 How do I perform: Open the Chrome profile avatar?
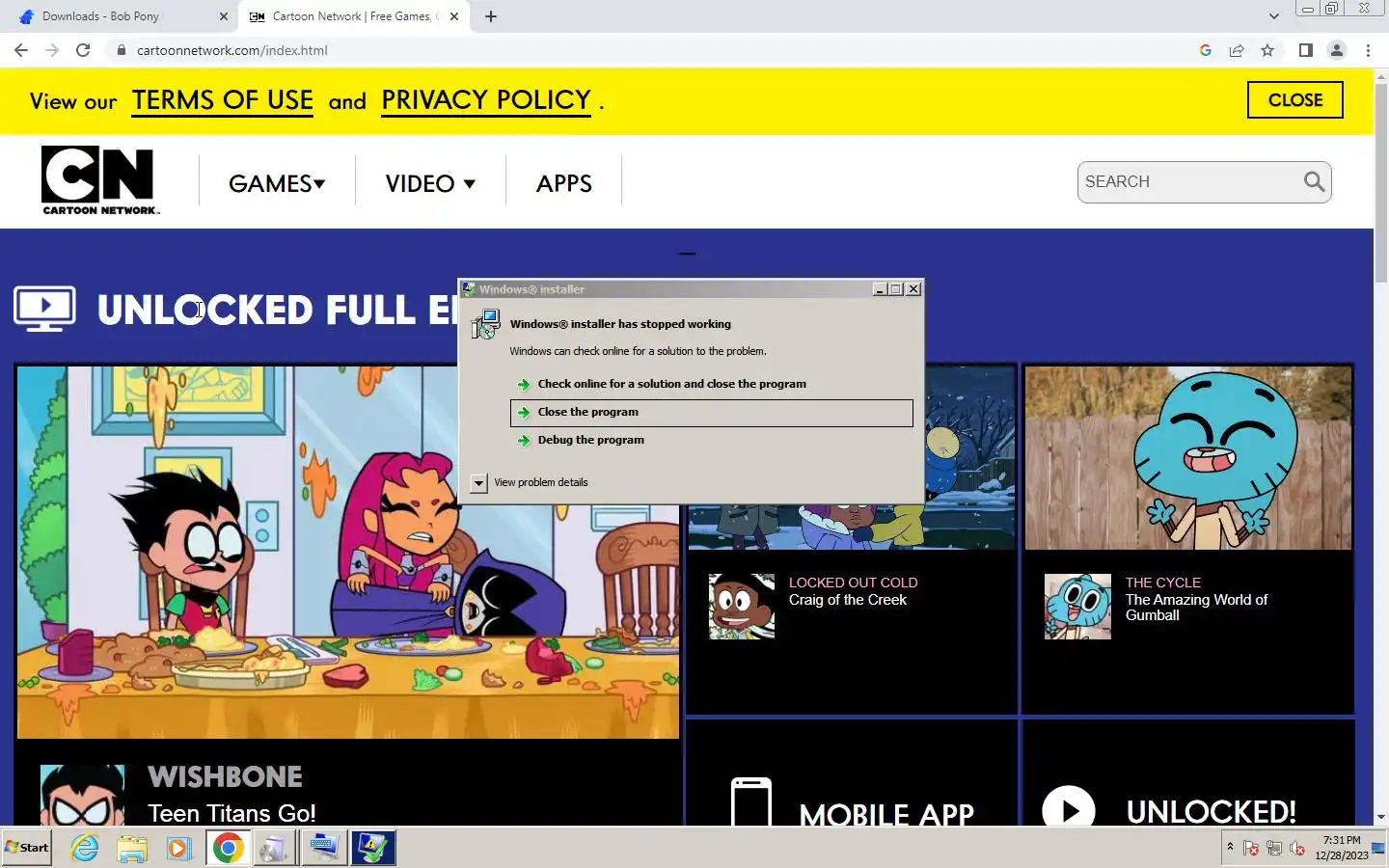click(x=1337, y=50)
